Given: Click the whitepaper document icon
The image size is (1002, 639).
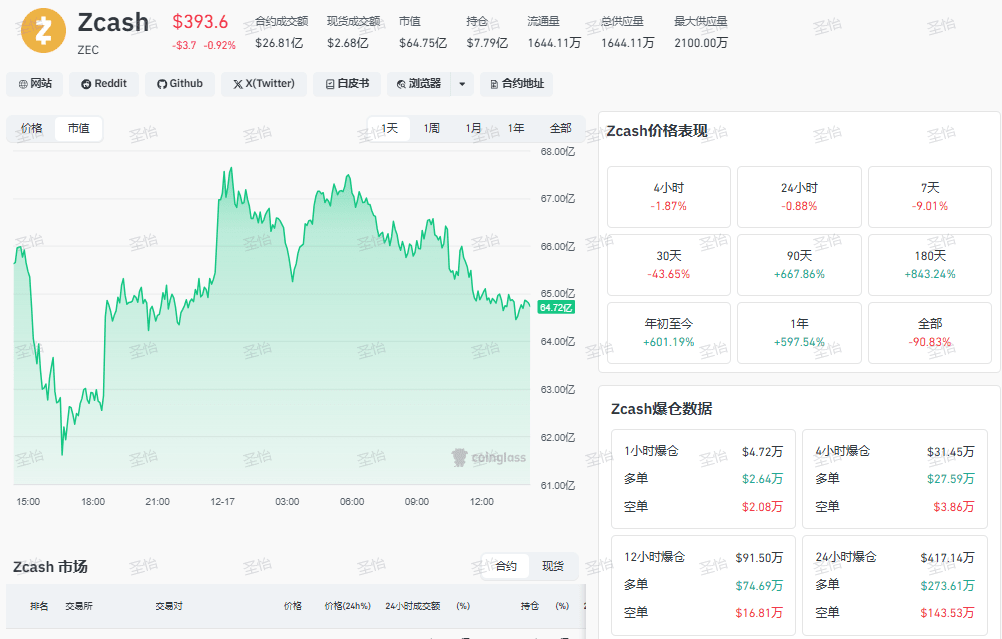Looking at the screenshot, I should click(x=330, y=84).
